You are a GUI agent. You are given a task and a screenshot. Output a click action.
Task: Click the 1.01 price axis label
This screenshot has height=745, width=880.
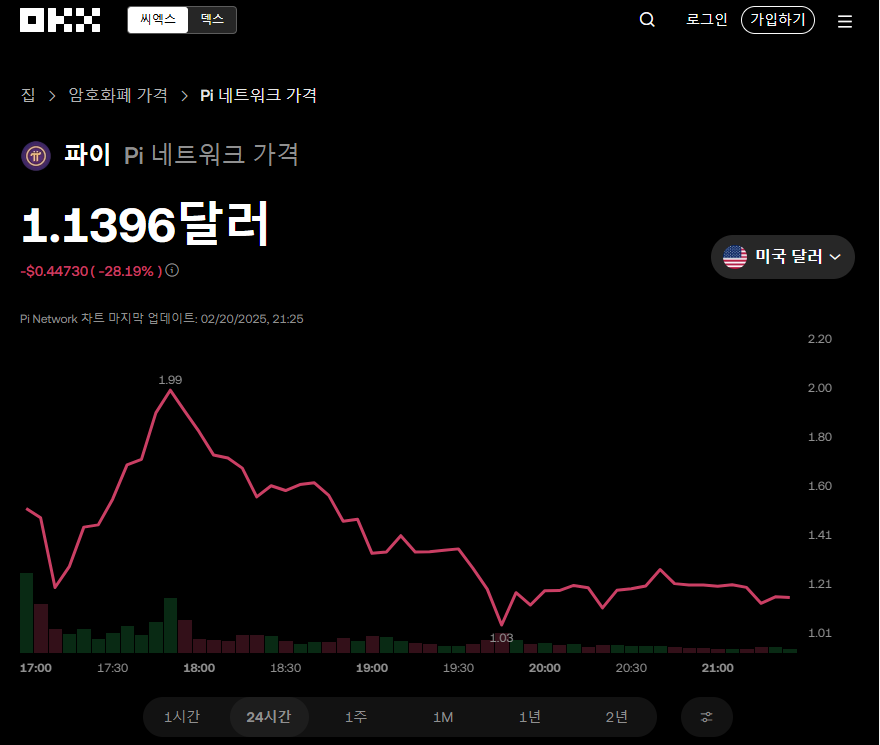819,633
